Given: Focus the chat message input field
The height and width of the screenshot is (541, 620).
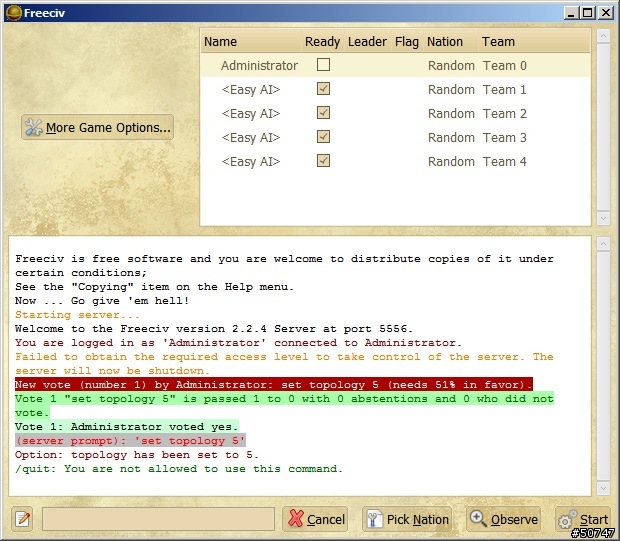Looking at the screenshot, I should (x=158, y=519).
